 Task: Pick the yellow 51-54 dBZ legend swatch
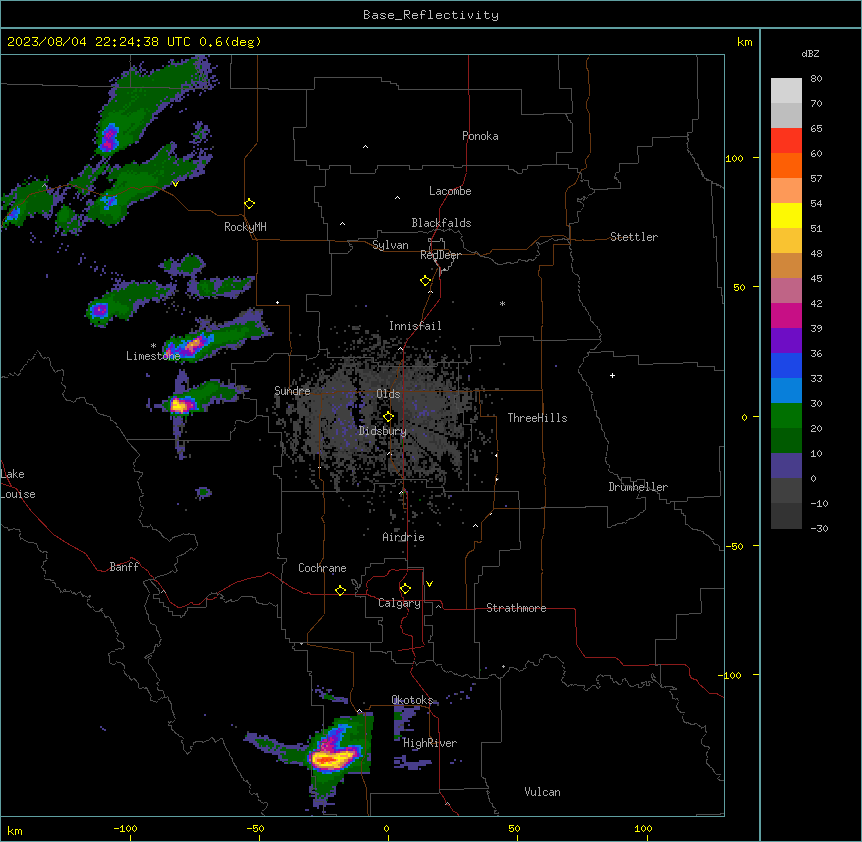[786, 215]
